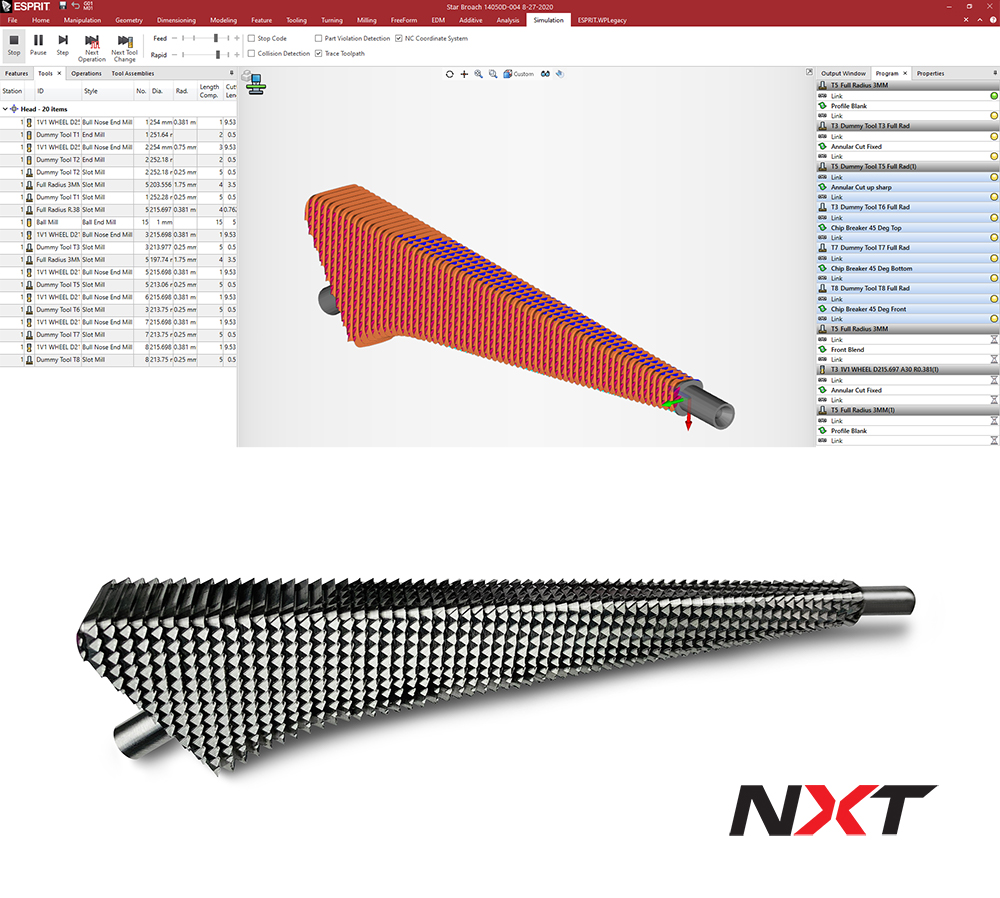Open the Tool Assemblies panel tab

[133, 73]
